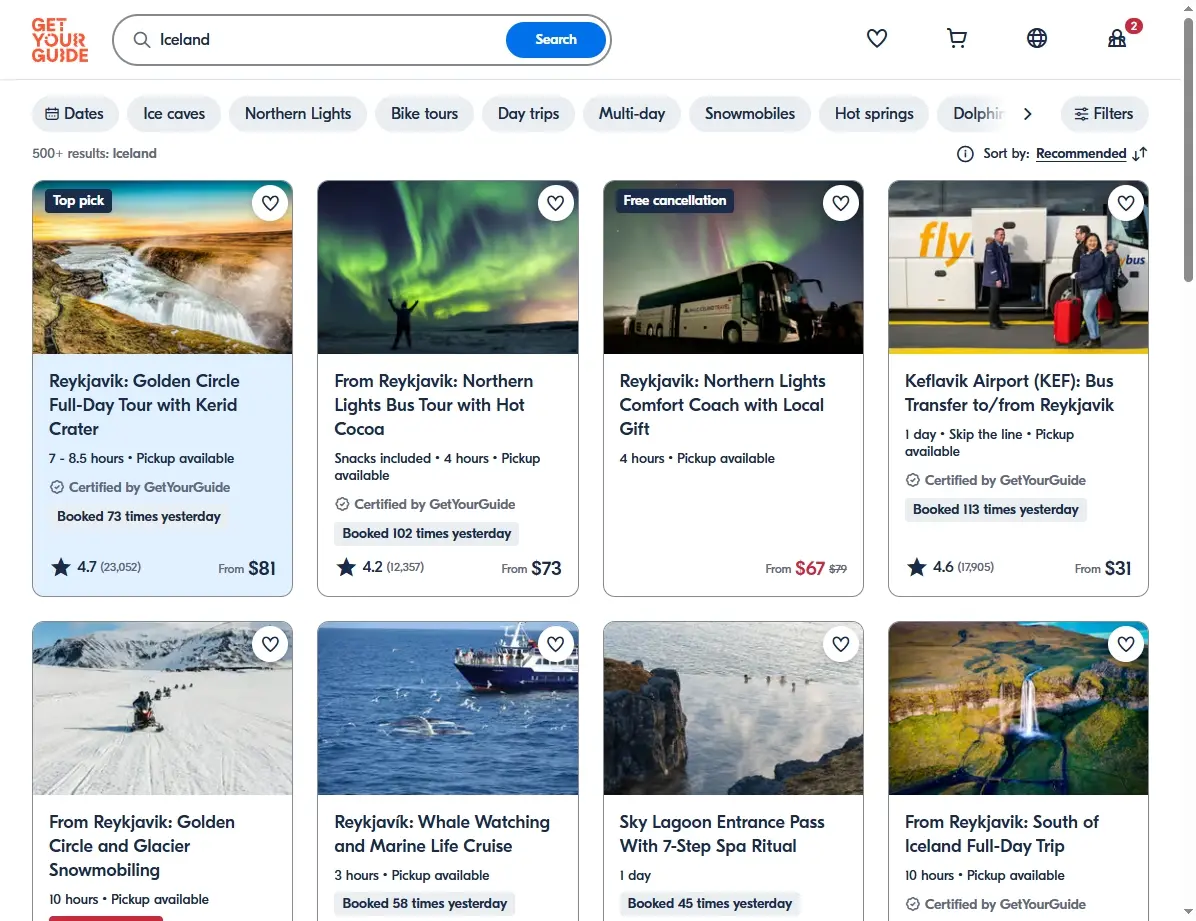Open Whale Watching and Marine Life Cruise title

[442, 834]
